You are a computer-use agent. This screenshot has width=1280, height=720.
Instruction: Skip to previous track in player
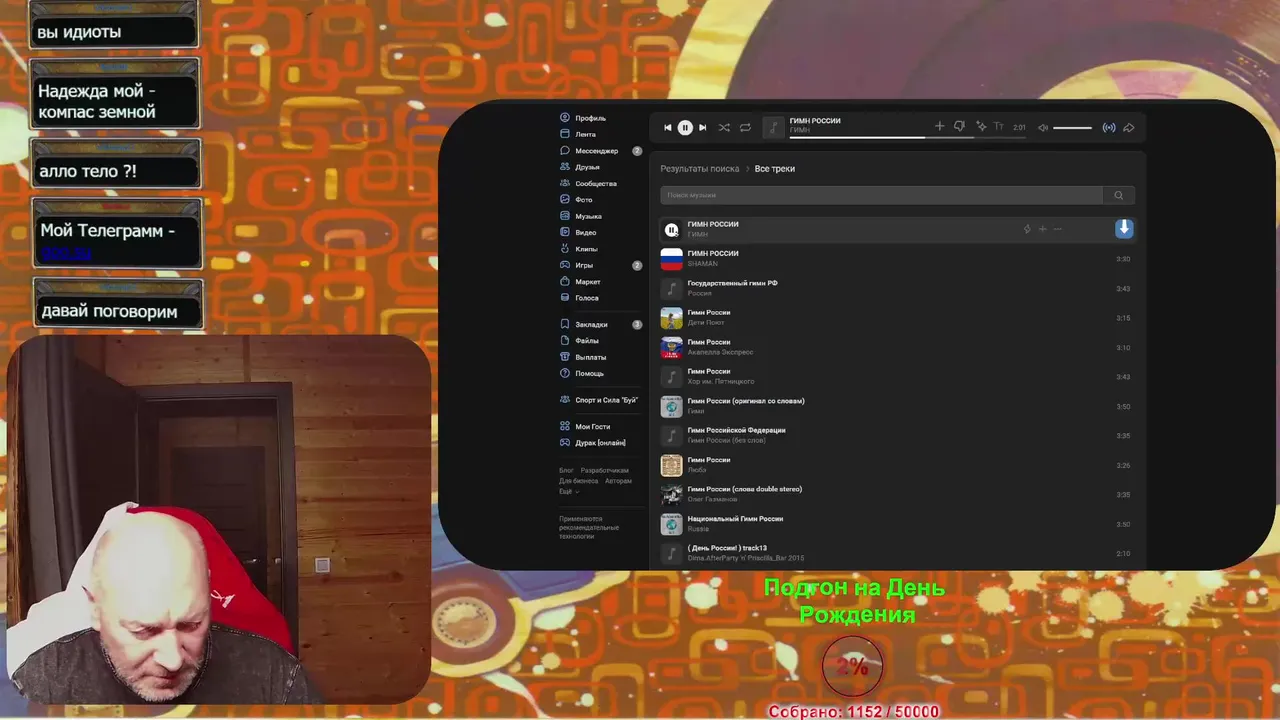[x=668, y=127]
